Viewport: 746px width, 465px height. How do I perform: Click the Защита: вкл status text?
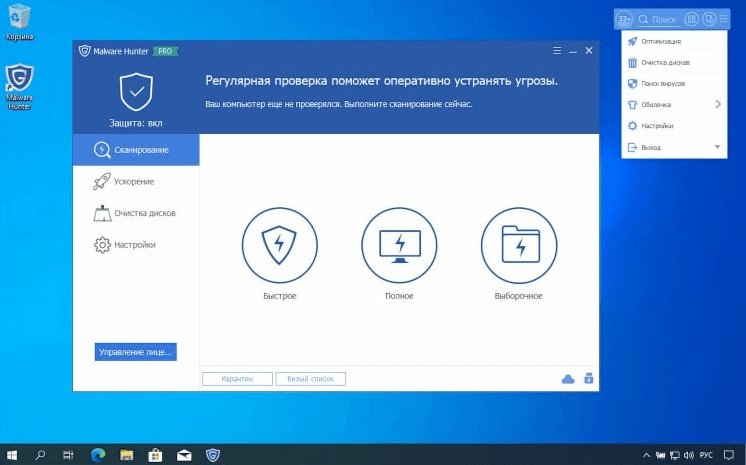pos(136,123)
